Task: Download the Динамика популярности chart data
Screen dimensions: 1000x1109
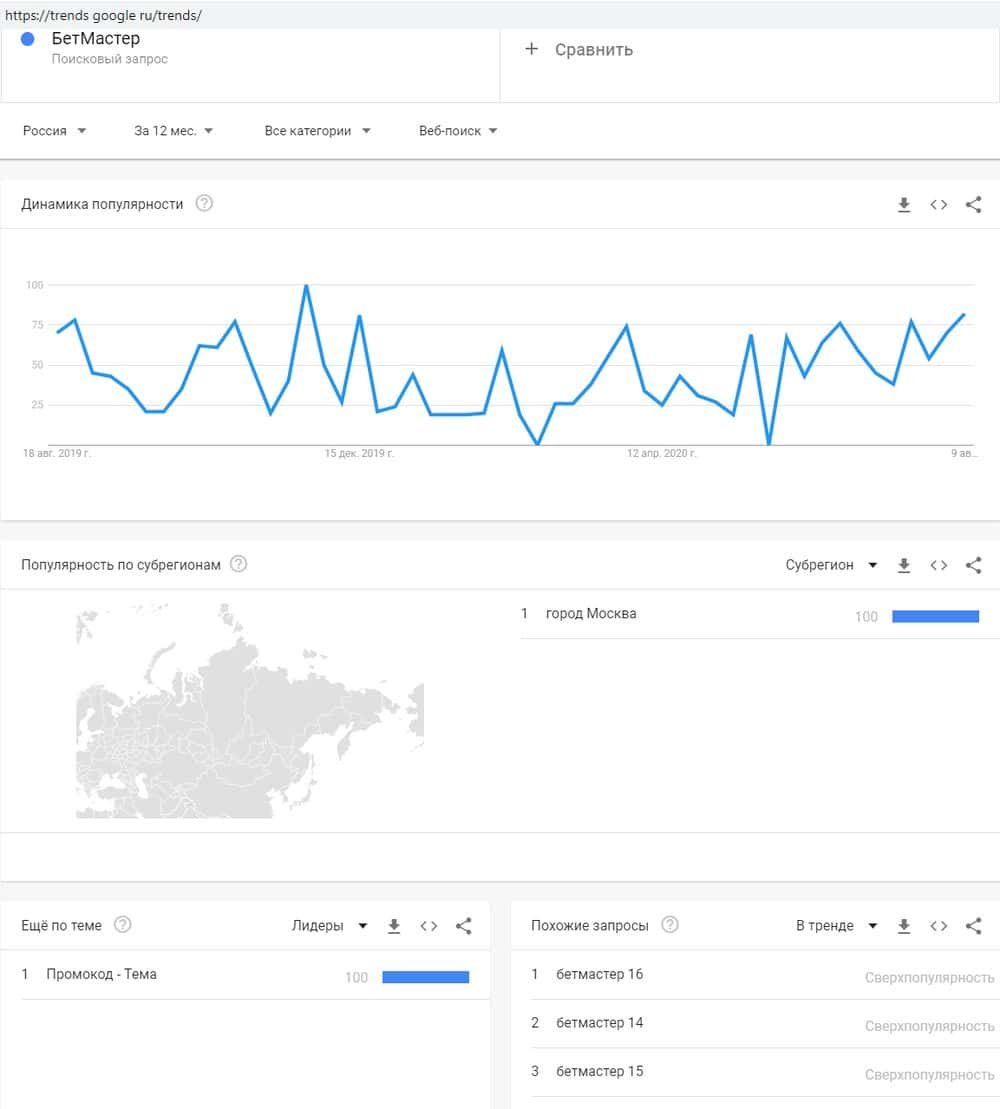Action: (x=904, y=205)
